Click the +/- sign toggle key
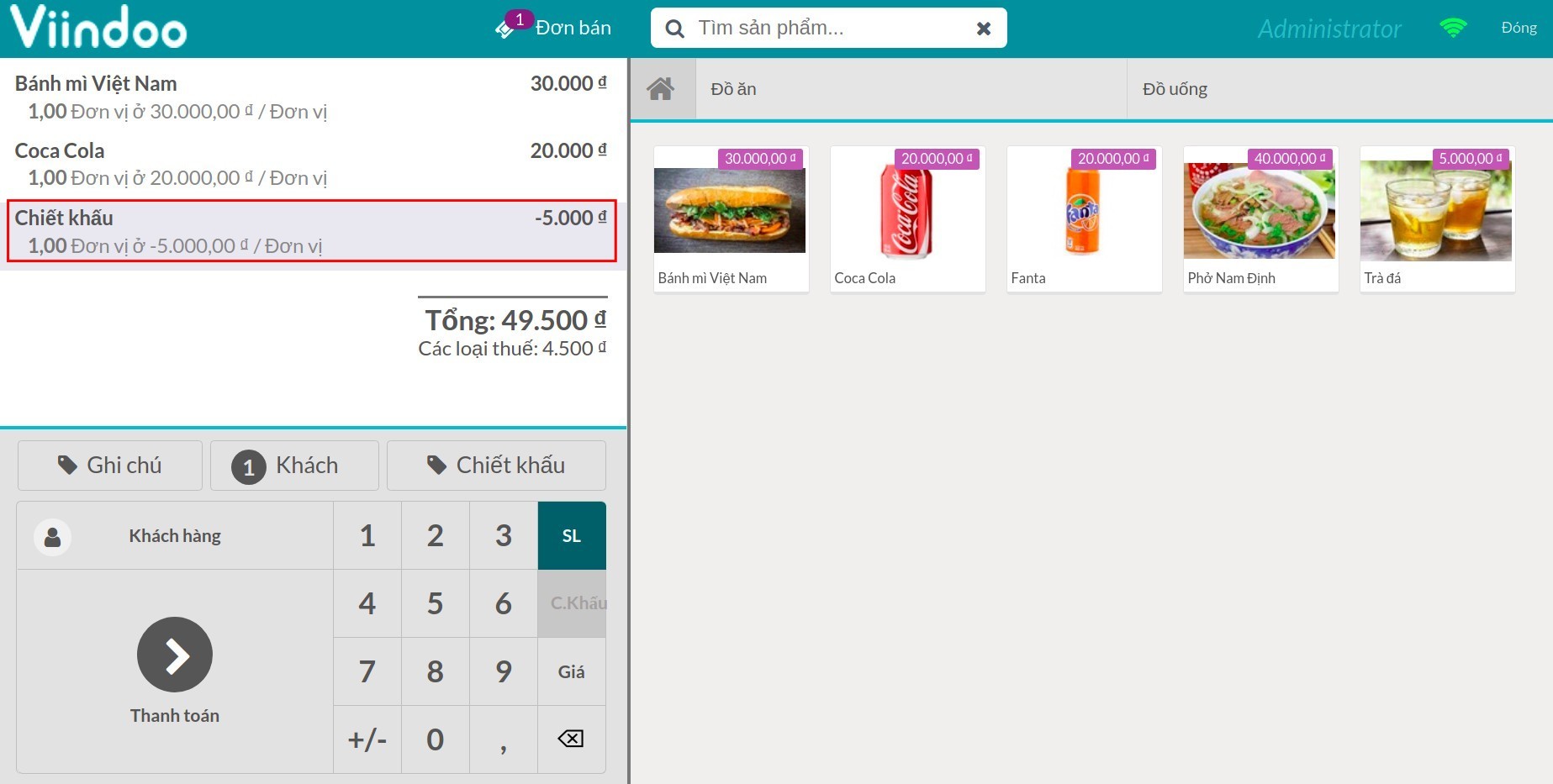The width and height of the screenshot is (1553, 784). 367,739
